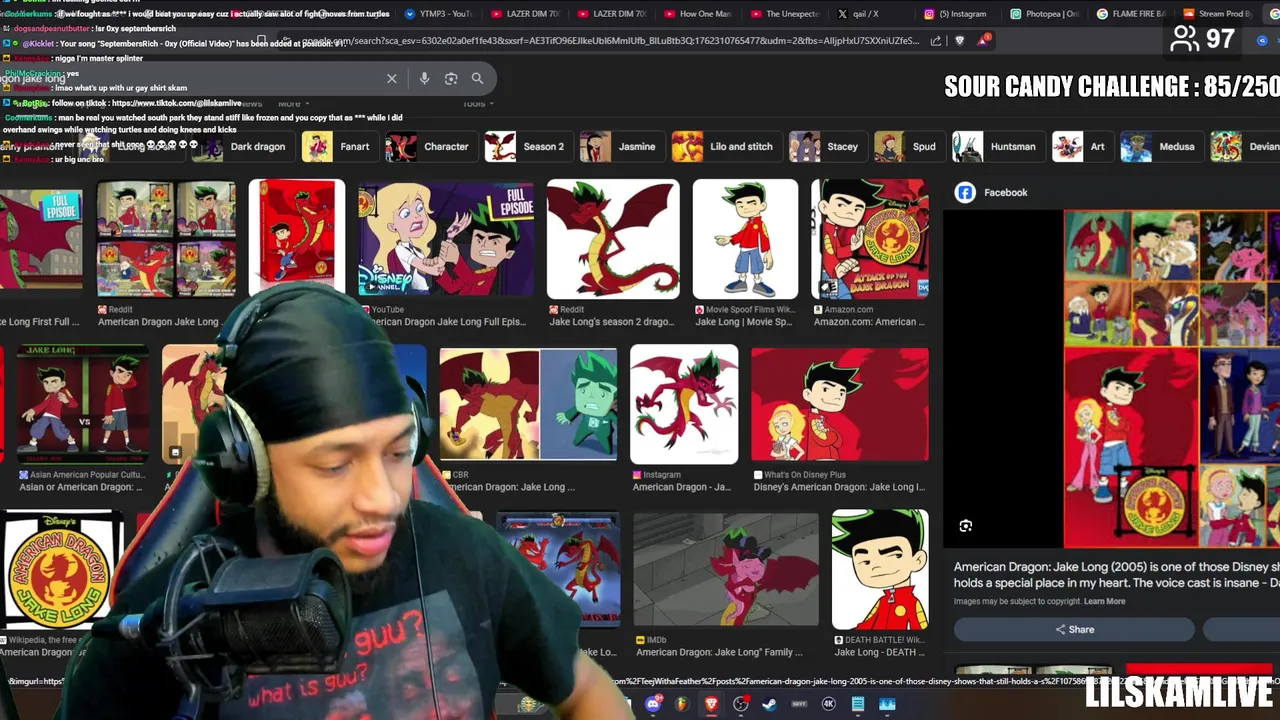Open the 4K downloader taskbar icon
This screenshot has height=720, width=1280.
828,704
